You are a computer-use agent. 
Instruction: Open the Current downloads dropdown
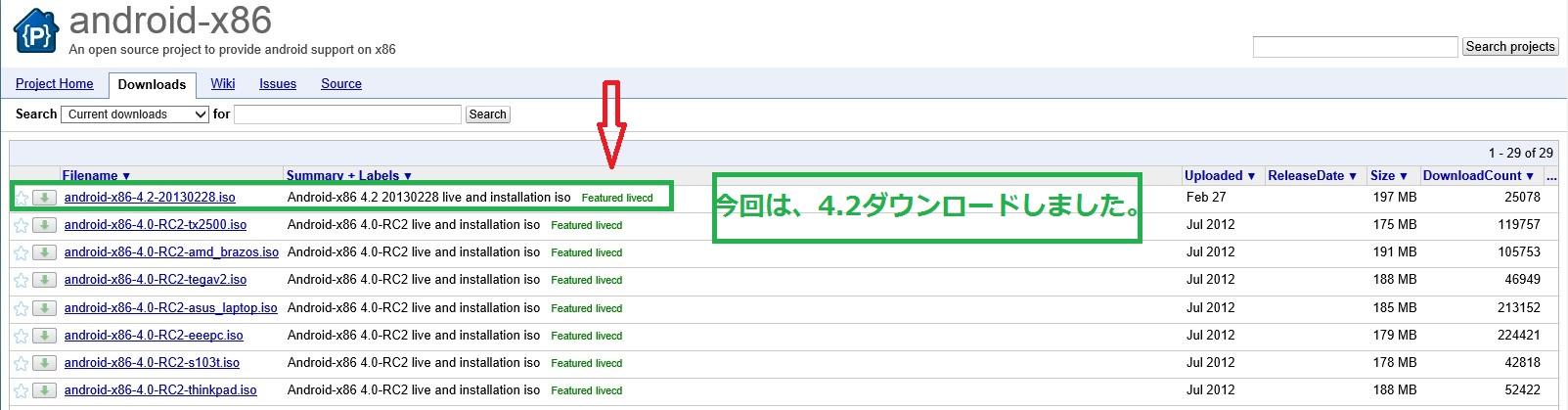136,114
